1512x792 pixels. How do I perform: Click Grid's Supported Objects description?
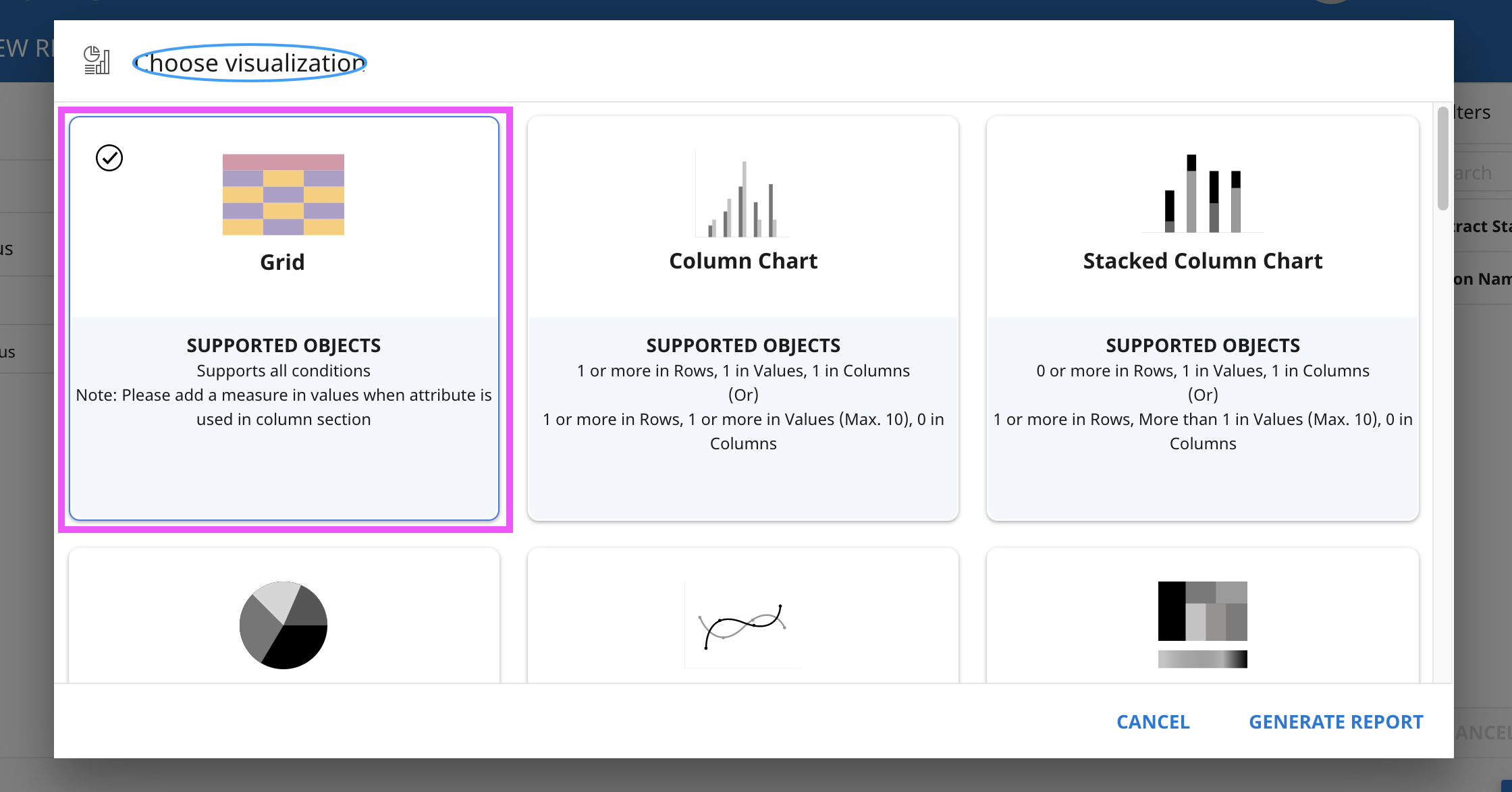coord(283,395)
